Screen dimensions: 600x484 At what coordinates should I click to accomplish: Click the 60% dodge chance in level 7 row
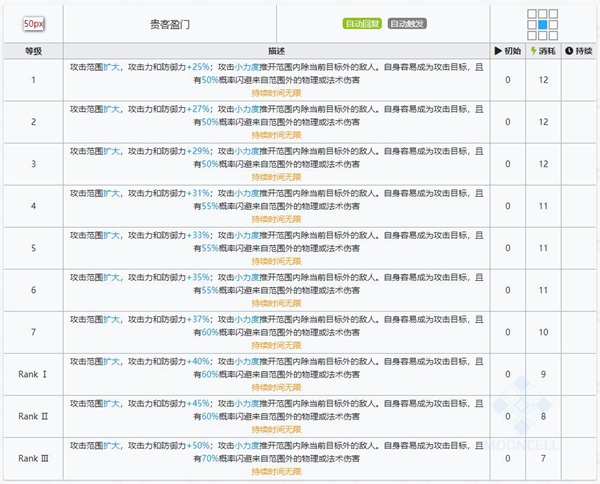tap(210, 332)
